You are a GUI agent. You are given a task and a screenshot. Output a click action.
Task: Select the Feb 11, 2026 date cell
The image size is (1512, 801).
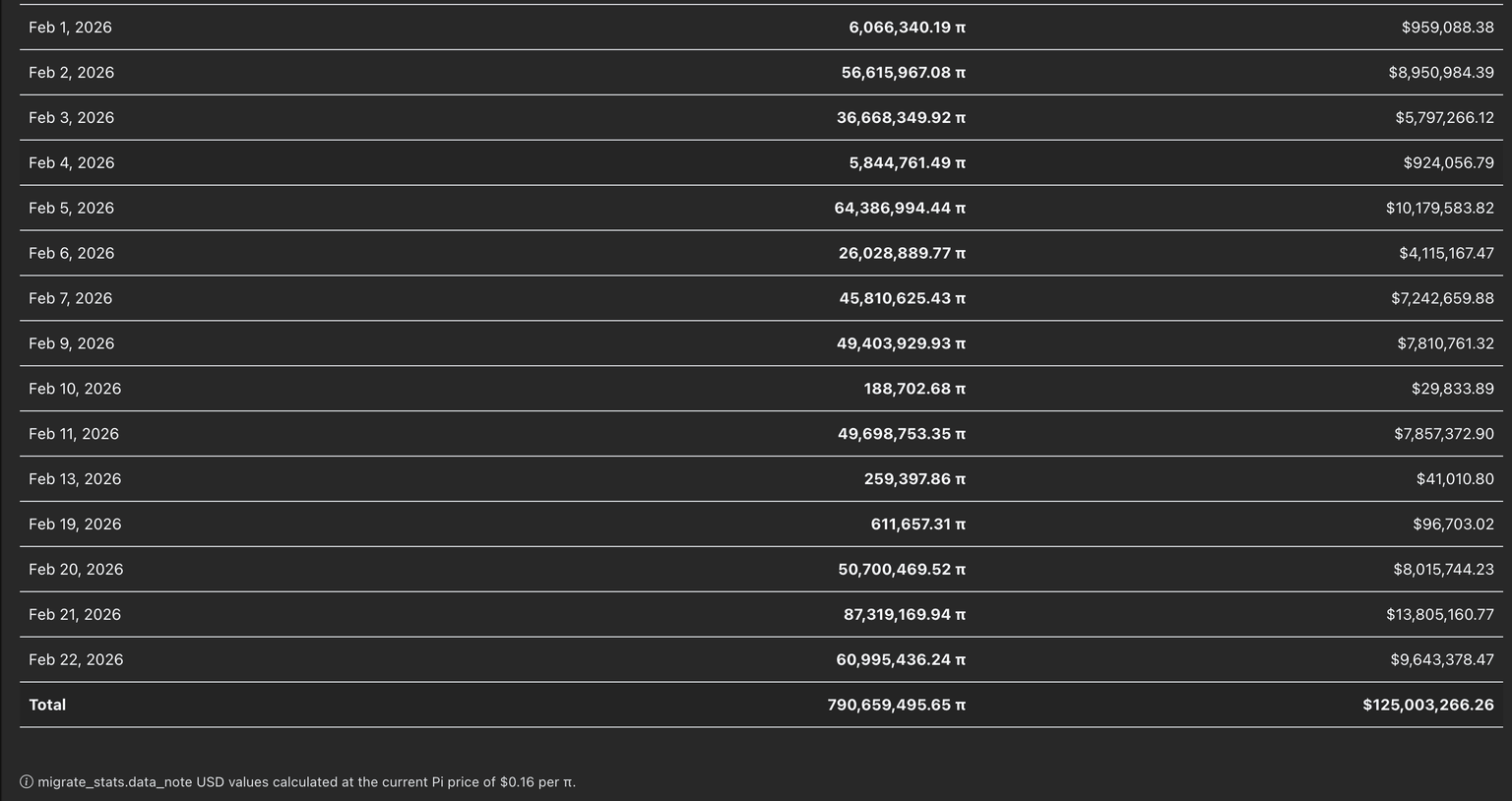pos(73,435)
